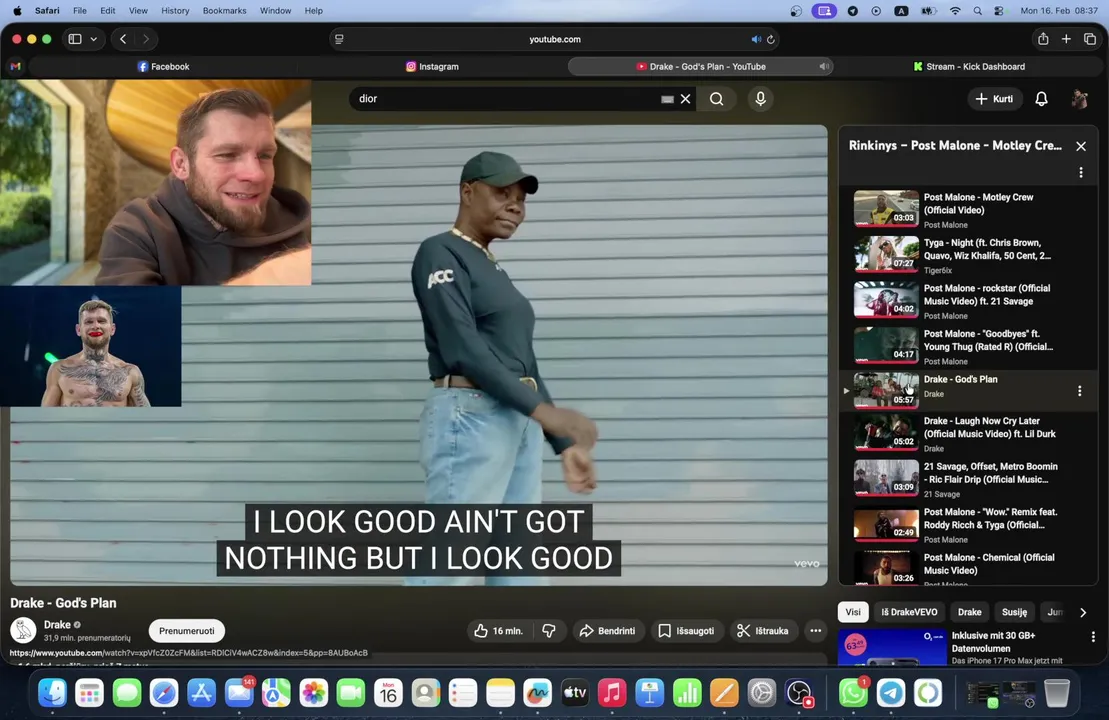Open the account avatar menu

click(x=1079, y=99)
